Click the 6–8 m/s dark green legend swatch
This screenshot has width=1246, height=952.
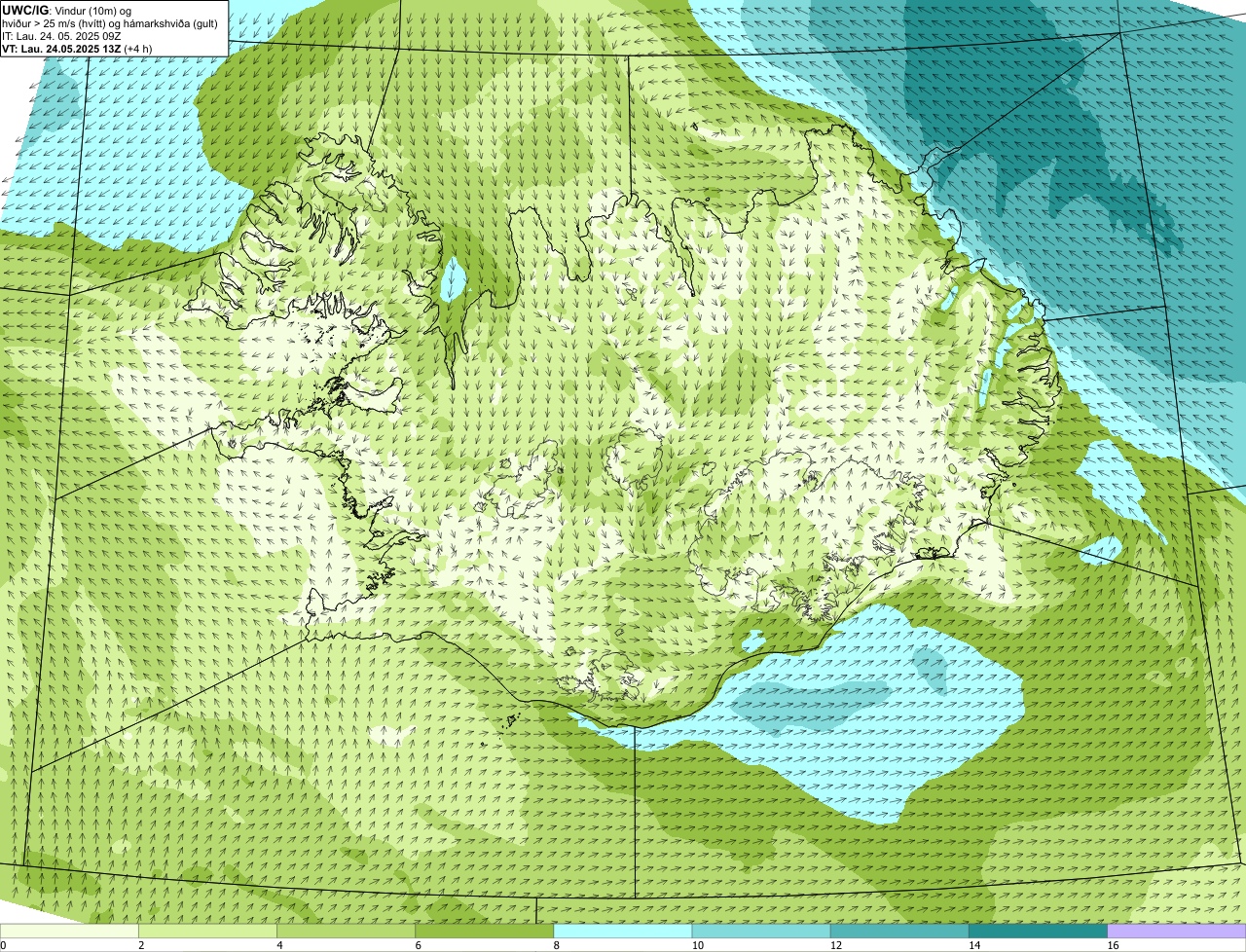485,931
